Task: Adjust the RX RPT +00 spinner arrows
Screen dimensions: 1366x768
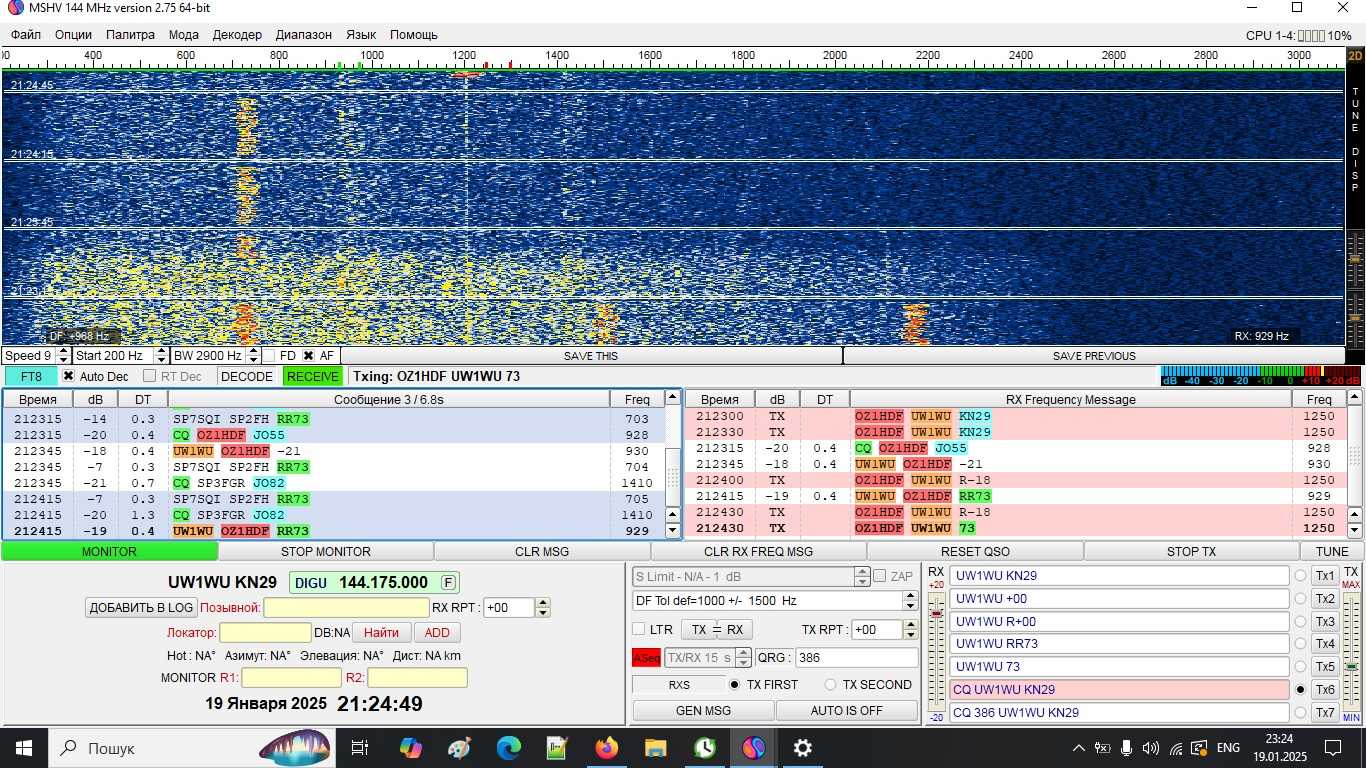Action: pyautogui.click(x=543, y=608)
